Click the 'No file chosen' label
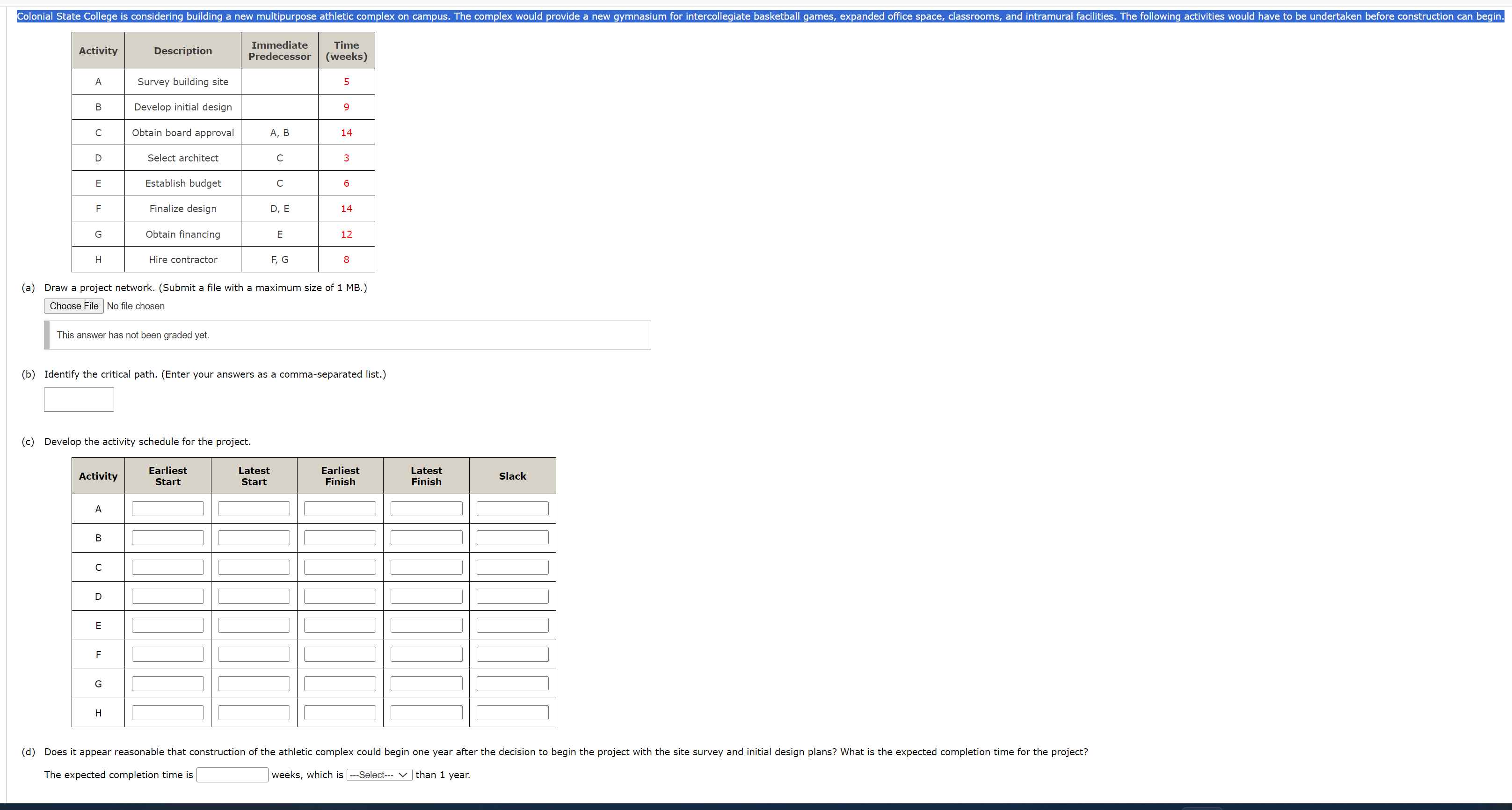 (x=136, y=306)
